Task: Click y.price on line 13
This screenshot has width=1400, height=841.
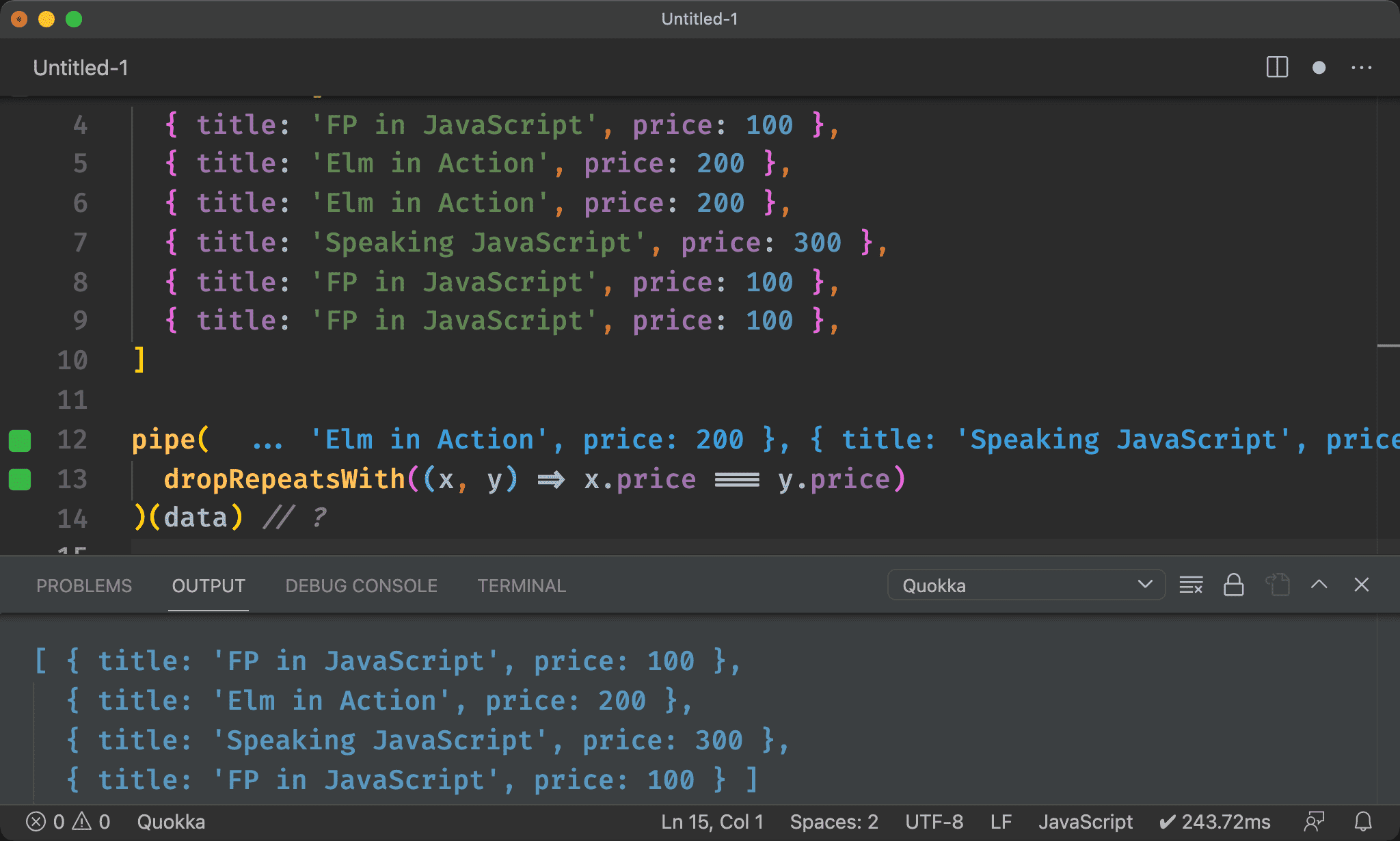Action: coord(834,479)
